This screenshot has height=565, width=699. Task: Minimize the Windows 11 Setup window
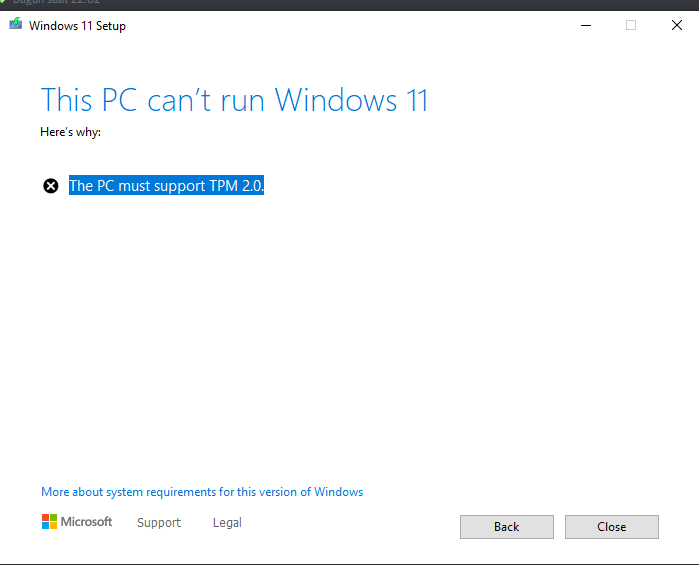click(586, 25)
